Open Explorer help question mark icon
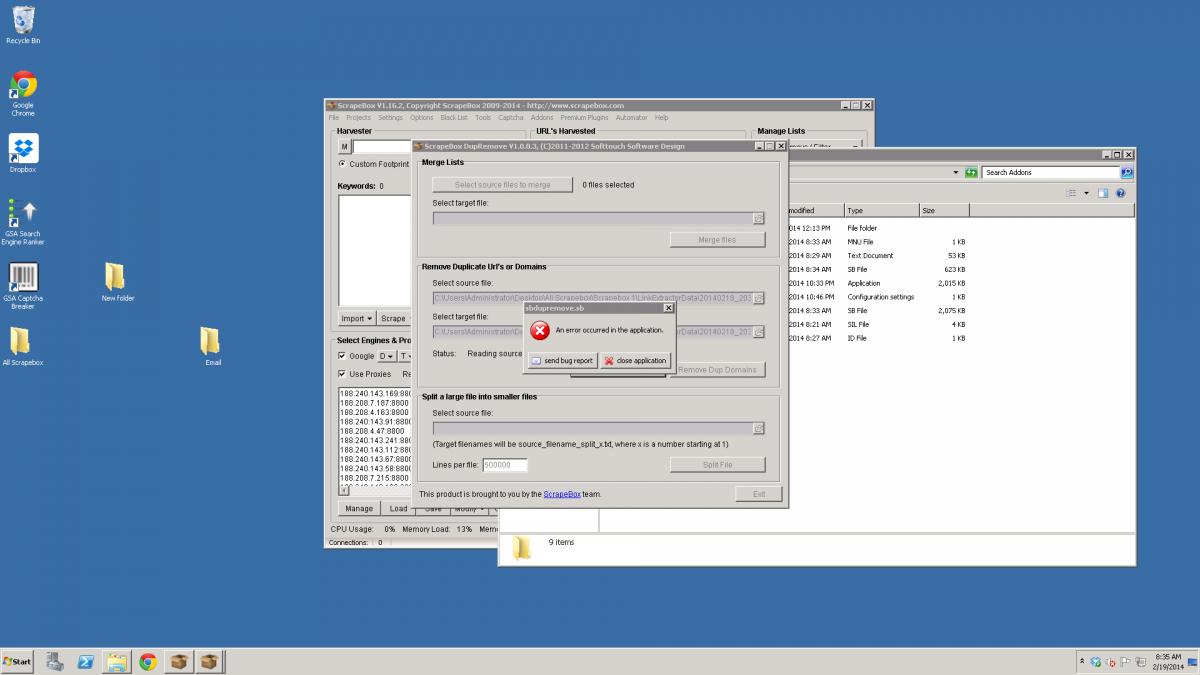Viewport: 1200px width, 675px height. point(1121,193)
